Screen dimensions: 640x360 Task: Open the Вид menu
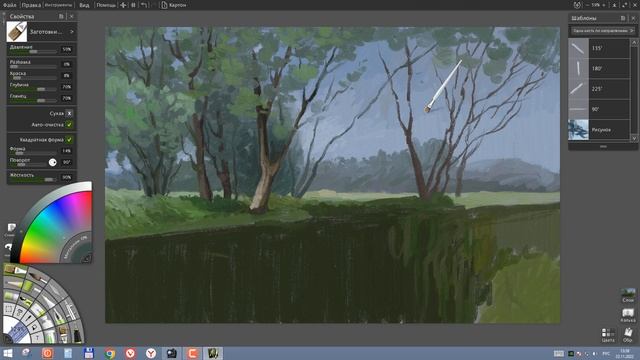84,5
